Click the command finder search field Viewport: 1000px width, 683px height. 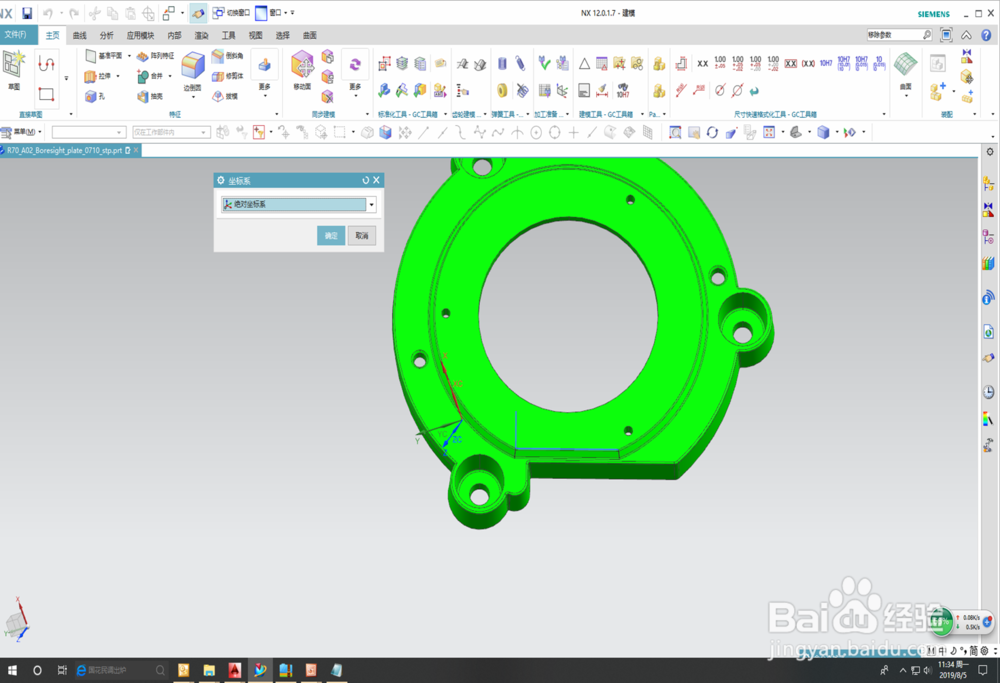[899, 34]
